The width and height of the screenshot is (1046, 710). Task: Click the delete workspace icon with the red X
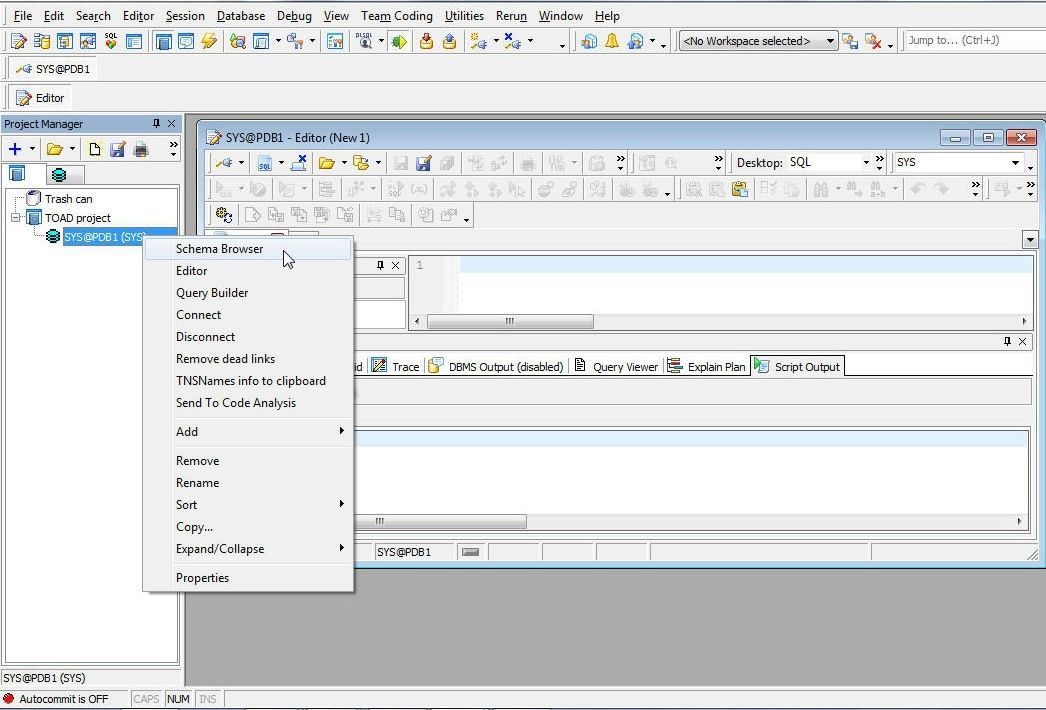(873, 41)
